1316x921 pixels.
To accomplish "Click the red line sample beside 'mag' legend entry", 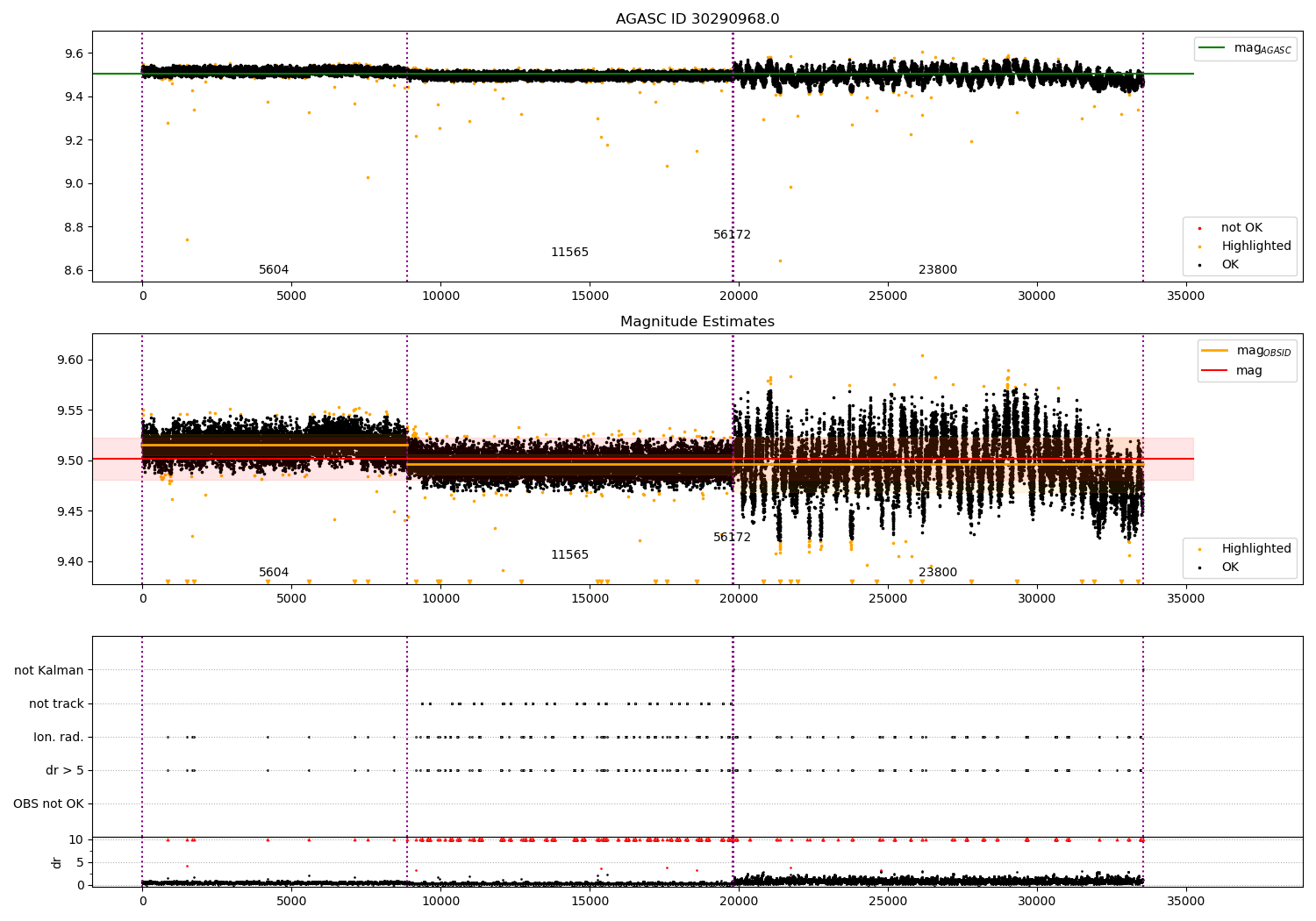I will point(1215,371).
